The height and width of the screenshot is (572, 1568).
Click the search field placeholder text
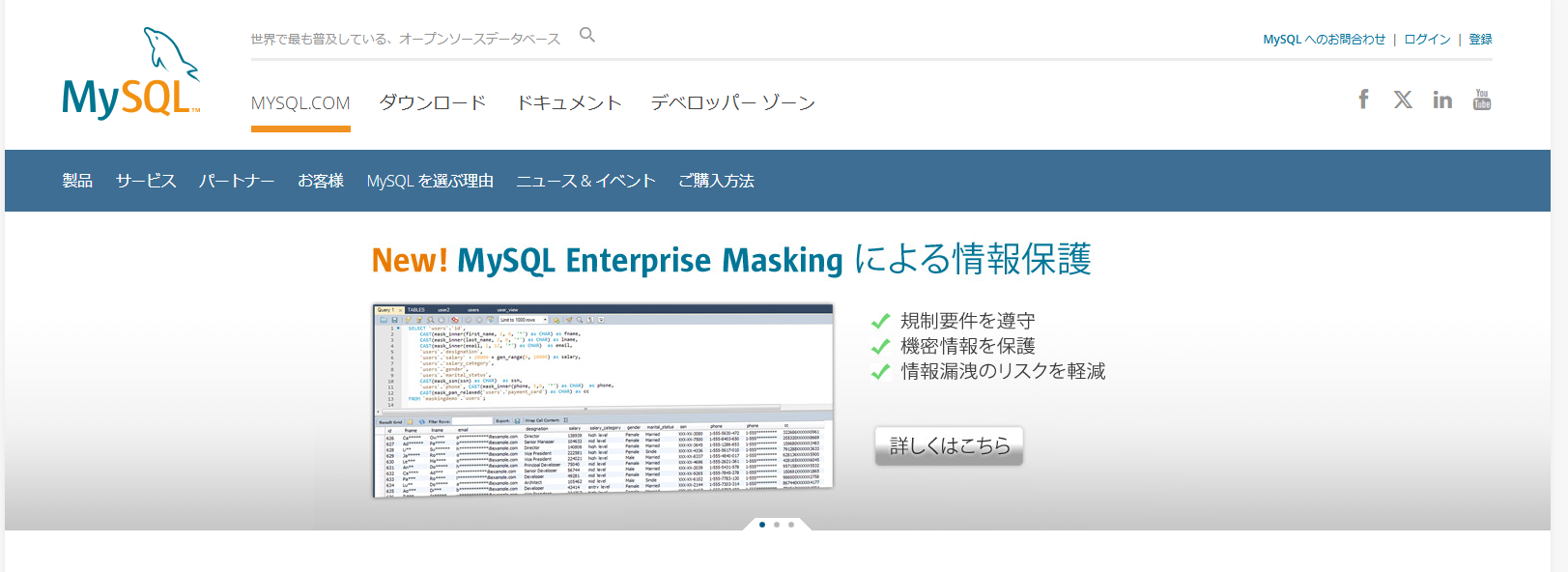tap(406, 40)
